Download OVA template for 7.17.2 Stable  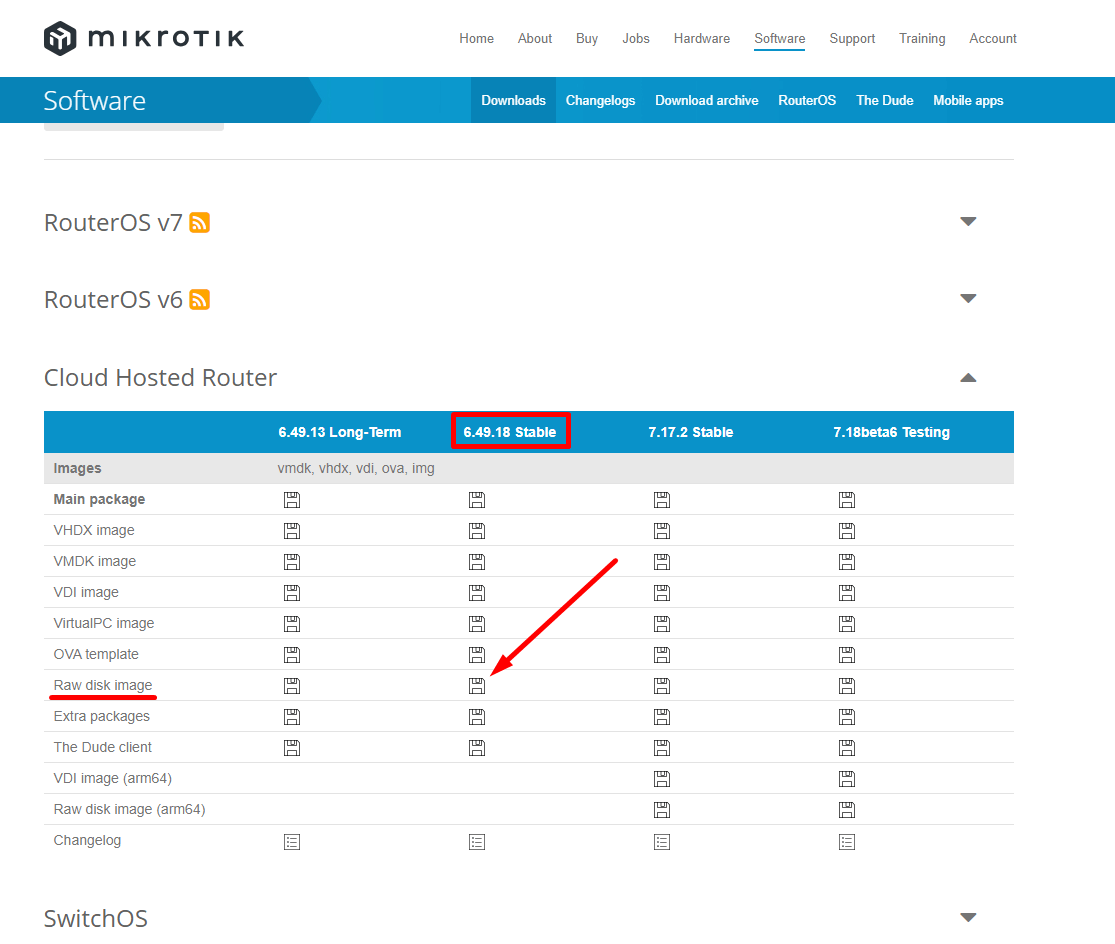[x=661, y=655]
